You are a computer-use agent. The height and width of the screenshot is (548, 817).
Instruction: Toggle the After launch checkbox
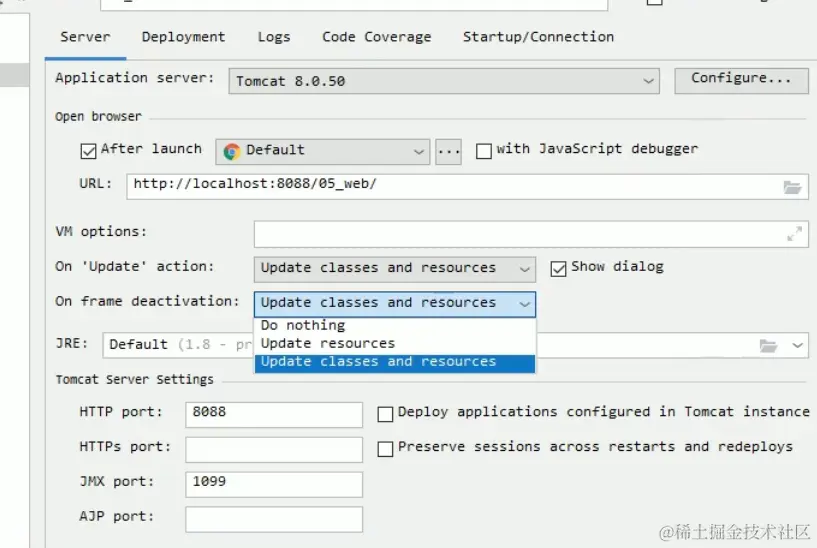tap(88, 151)
